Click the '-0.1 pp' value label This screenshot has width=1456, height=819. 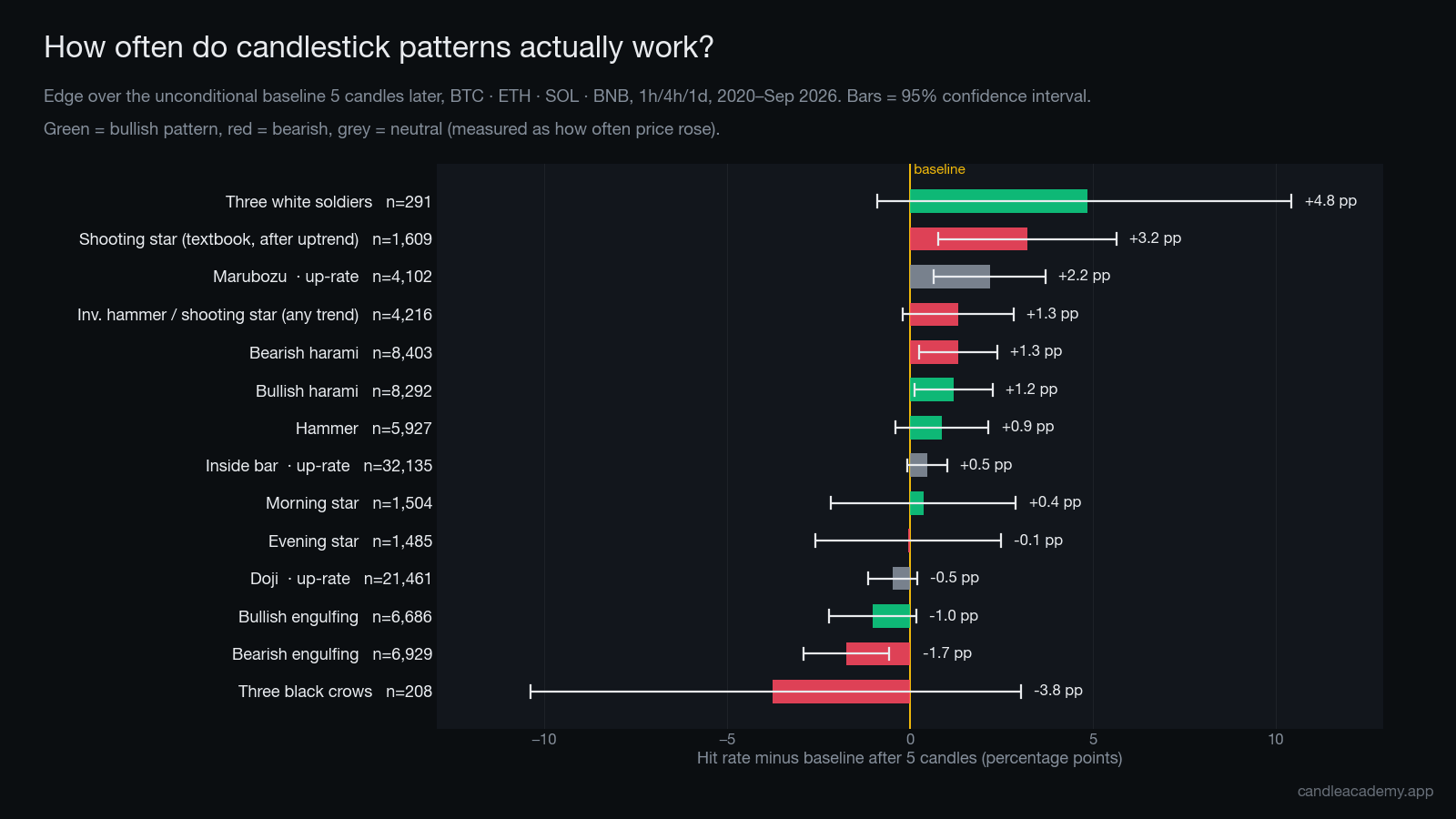click(x=1038, y=541)
